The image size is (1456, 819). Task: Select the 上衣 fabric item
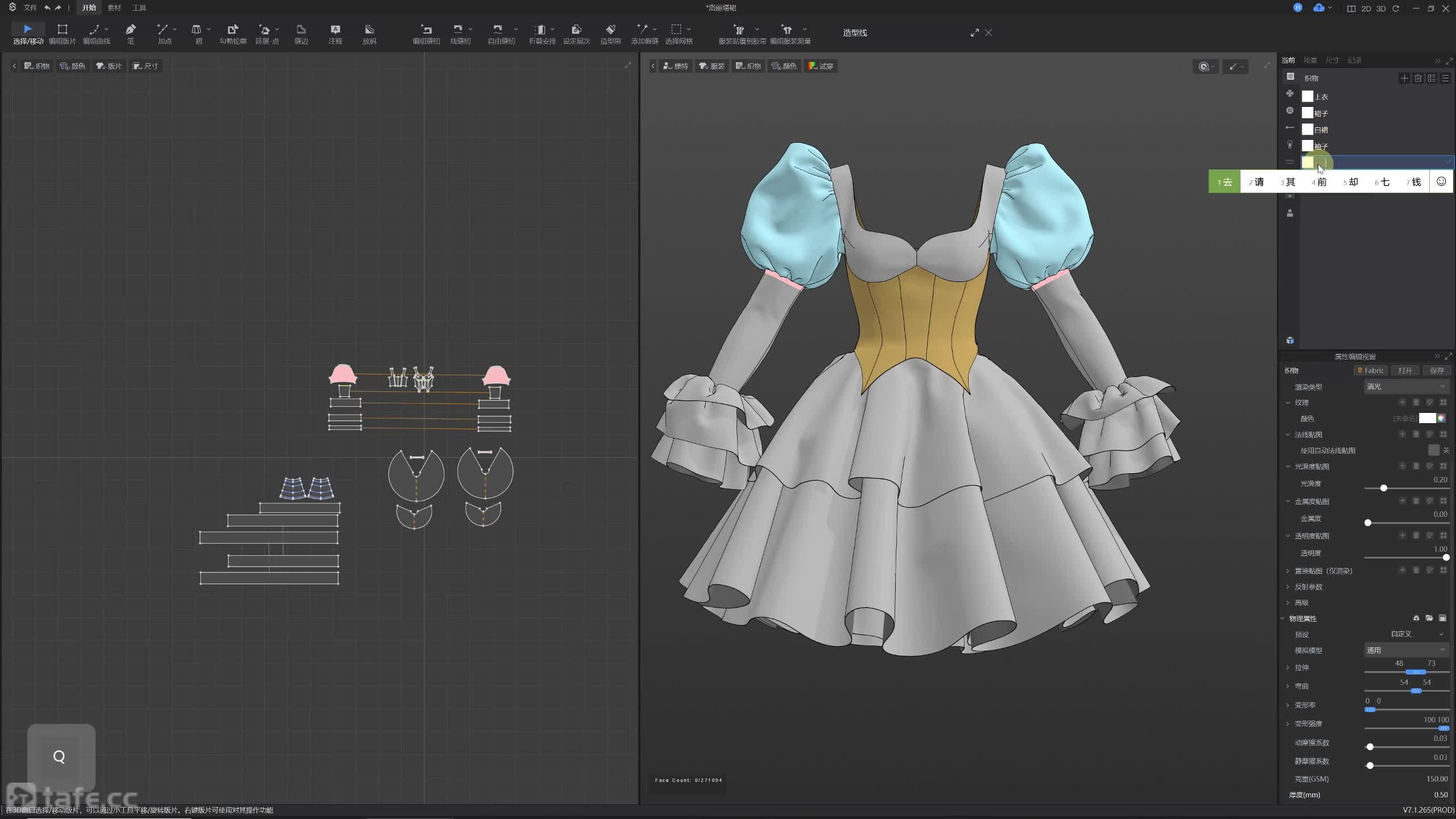coord(1376,96)
